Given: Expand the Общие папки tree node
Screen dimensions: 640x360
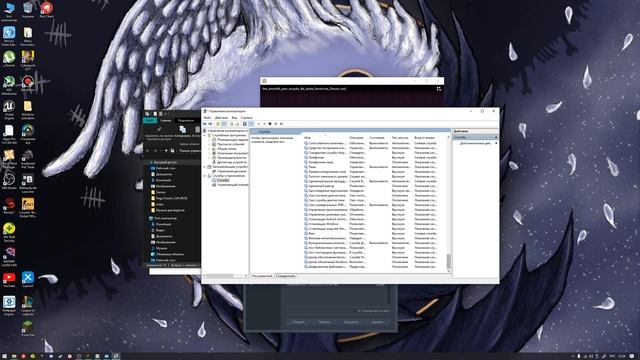Looking at the screenshot, I should (209, 149).
